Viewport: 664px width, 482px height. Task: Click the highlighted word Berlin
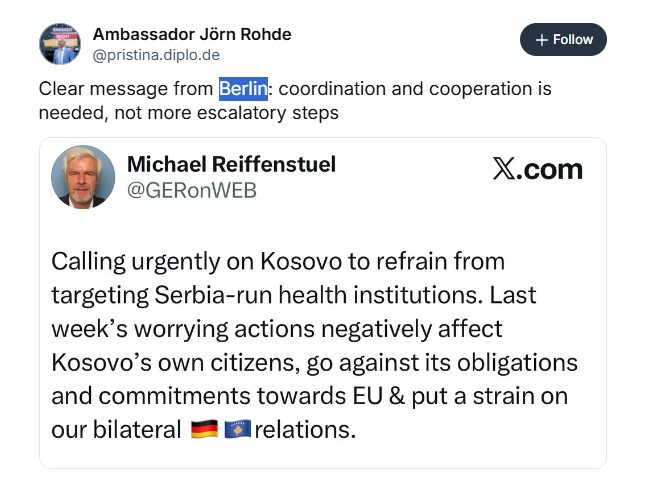click(x=244, y=89)
